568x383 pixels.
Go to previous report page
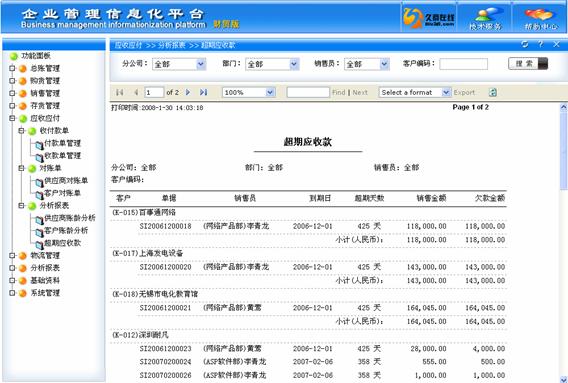136,92
